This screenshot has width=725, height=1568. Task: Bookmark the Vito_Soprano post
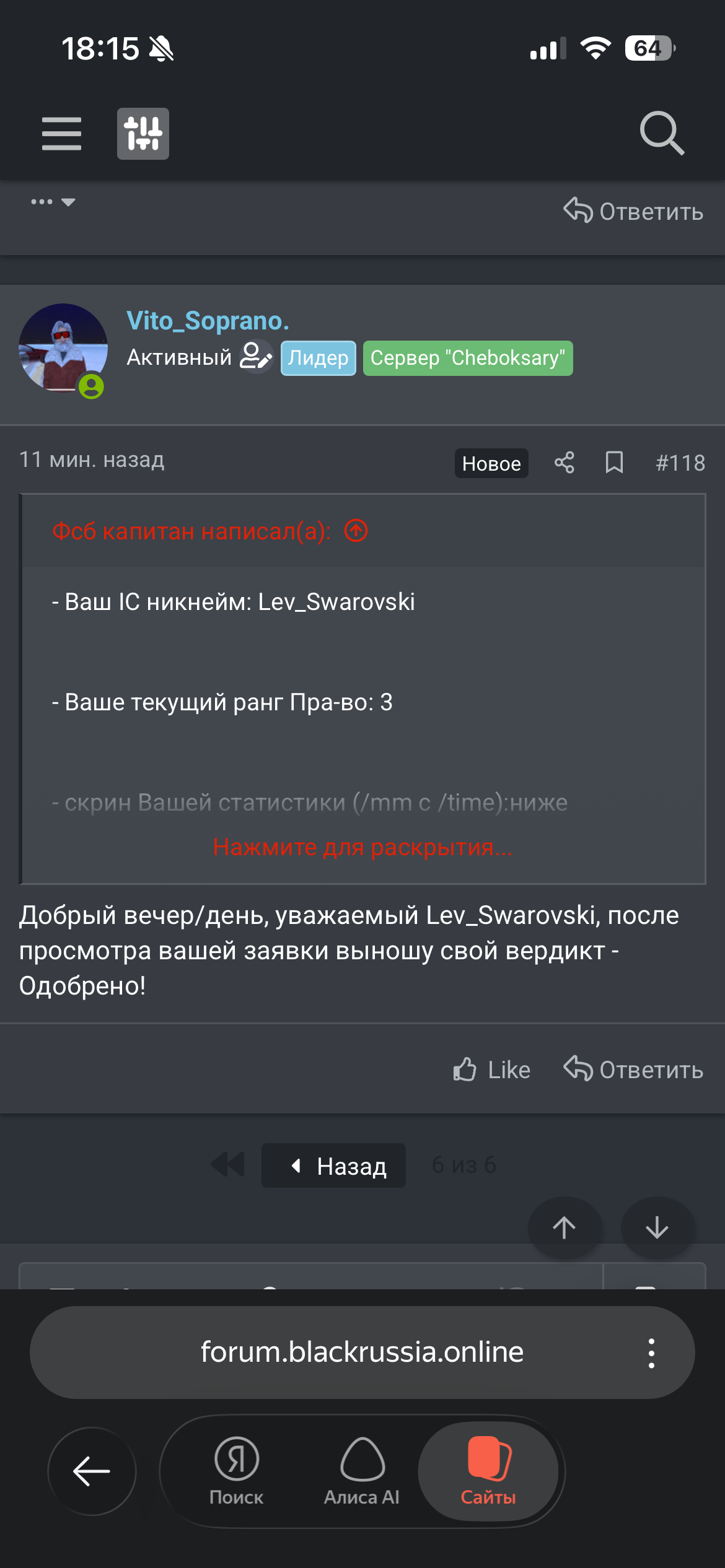point(614,463)
